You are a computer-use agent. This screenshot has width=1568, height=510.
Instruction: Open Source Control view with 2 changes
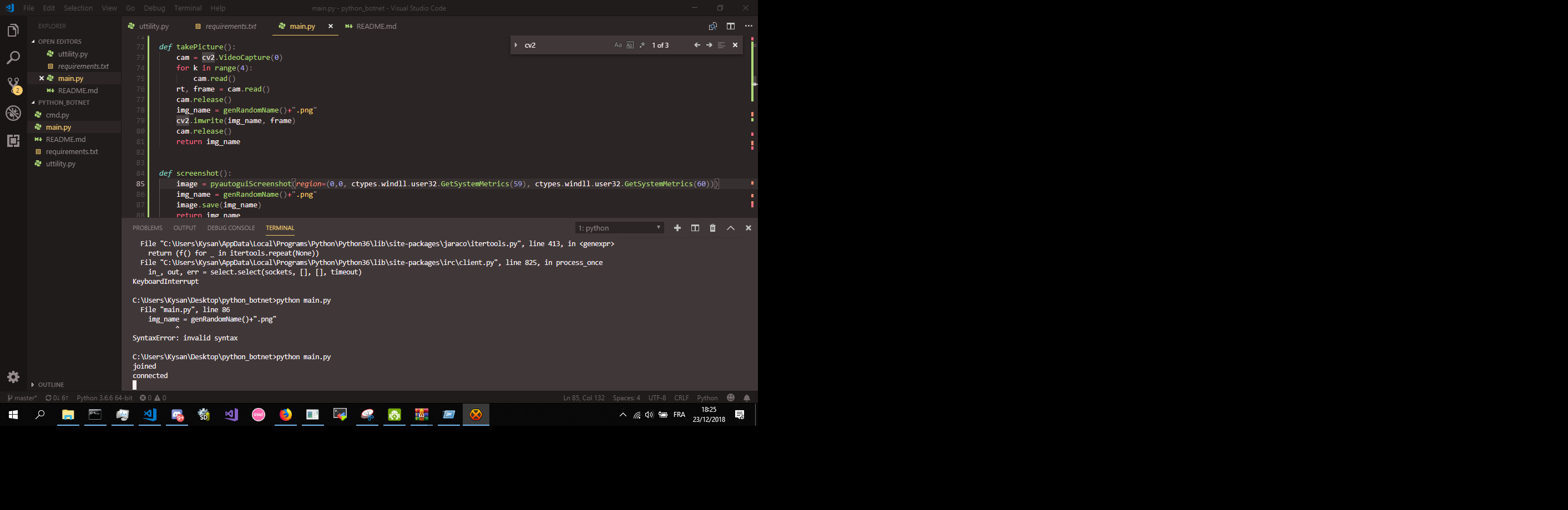tap(13, 86)
